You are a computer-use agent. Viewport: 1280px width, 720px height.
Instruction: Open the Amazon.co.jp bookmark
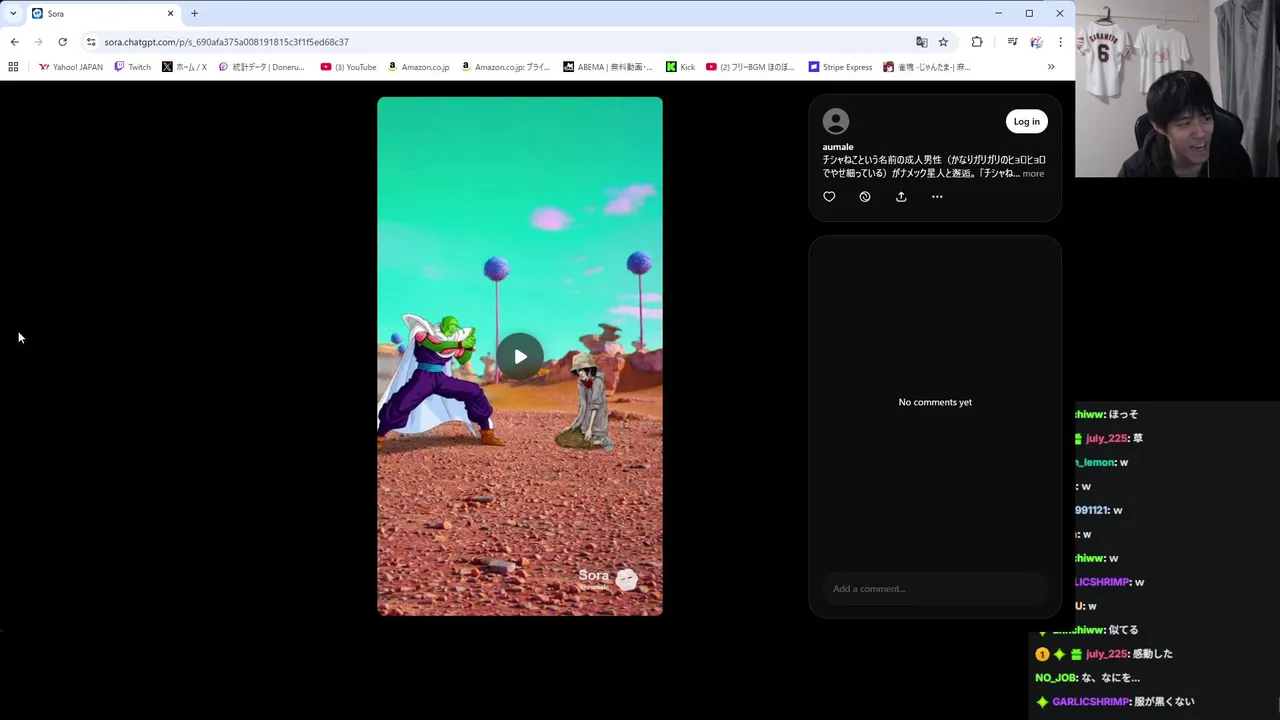pyautogui.click(x=418, y=67)
